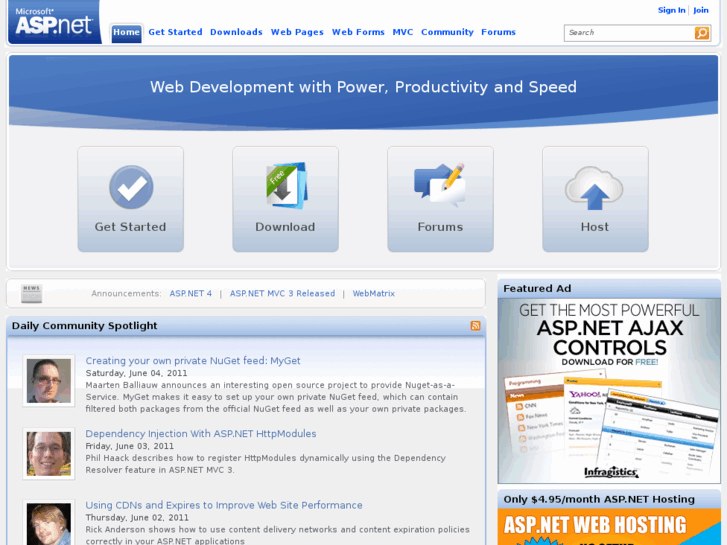727x545 pixels.
Task: Click the Join link
Action: pyautogui.click(x=701, y=10)
